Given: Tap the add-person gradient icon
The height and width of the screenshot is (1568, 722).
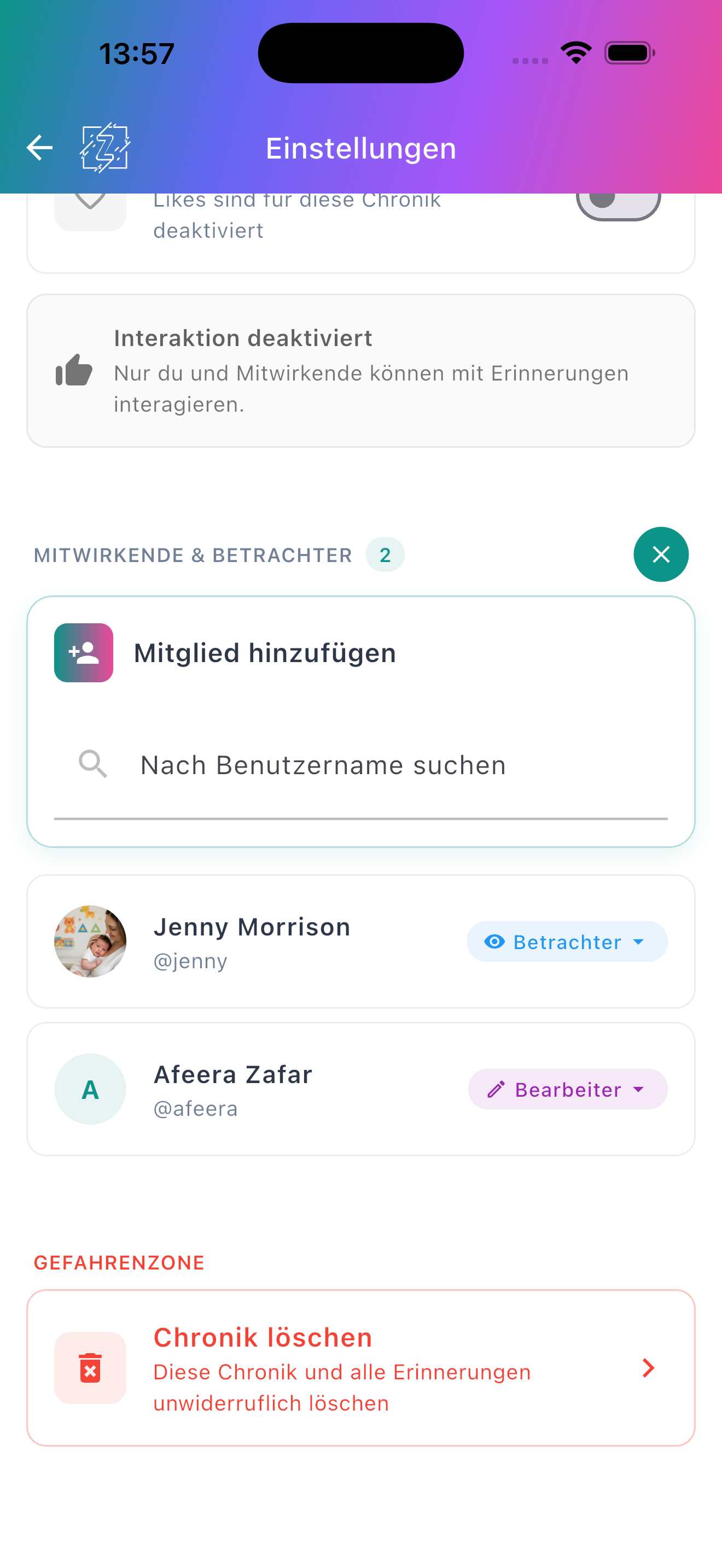Looking at the screenshot, I should pyautogui.click(x=84, y=653).
